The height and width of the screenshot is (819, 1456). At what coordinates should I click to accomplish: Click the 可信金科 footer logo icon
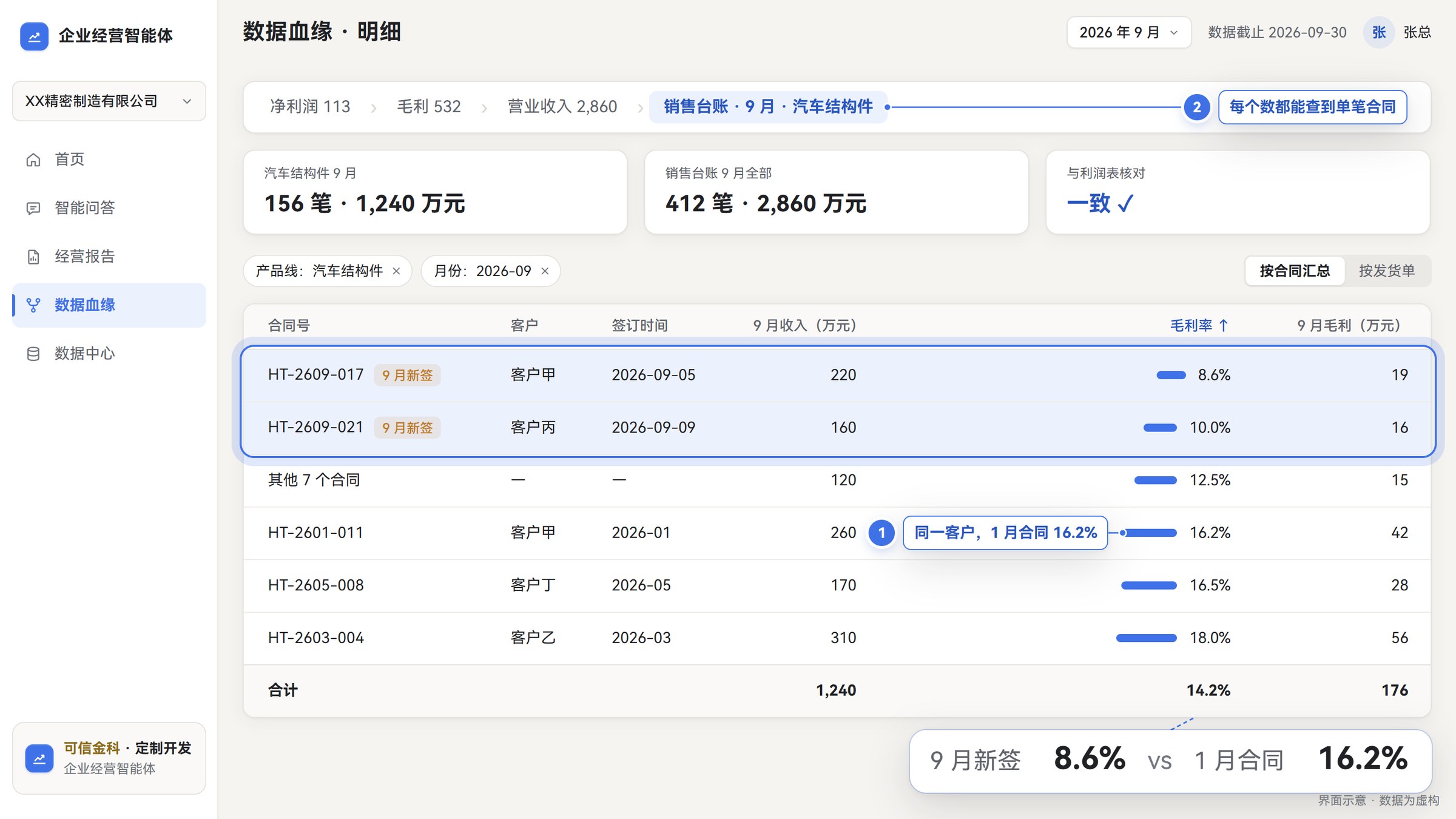click(x=39, y=758)
